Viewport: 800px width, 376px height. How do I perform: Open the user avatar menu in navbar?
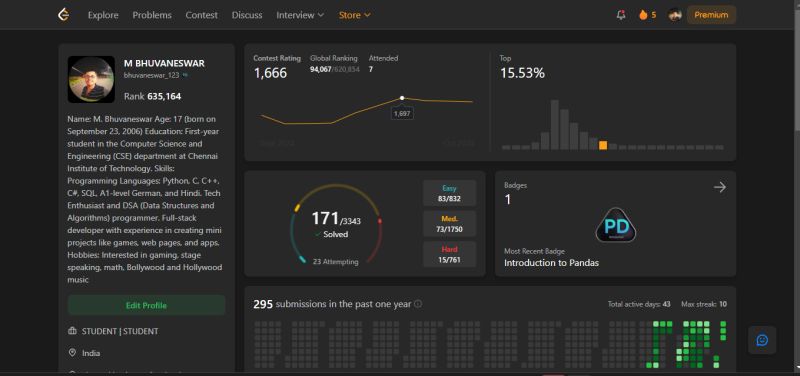click(675, 15)
